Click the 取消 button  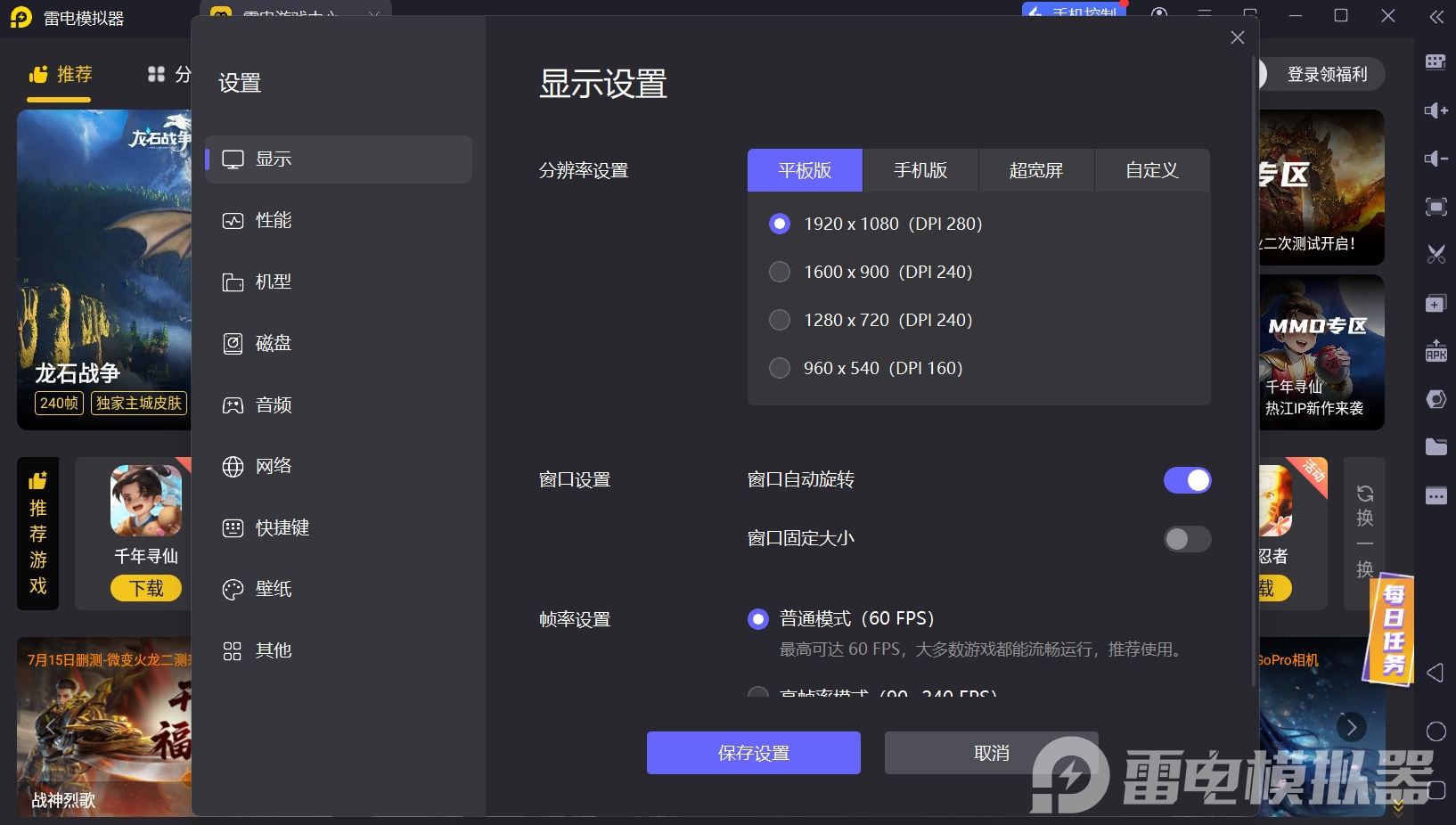pos(992,753)
